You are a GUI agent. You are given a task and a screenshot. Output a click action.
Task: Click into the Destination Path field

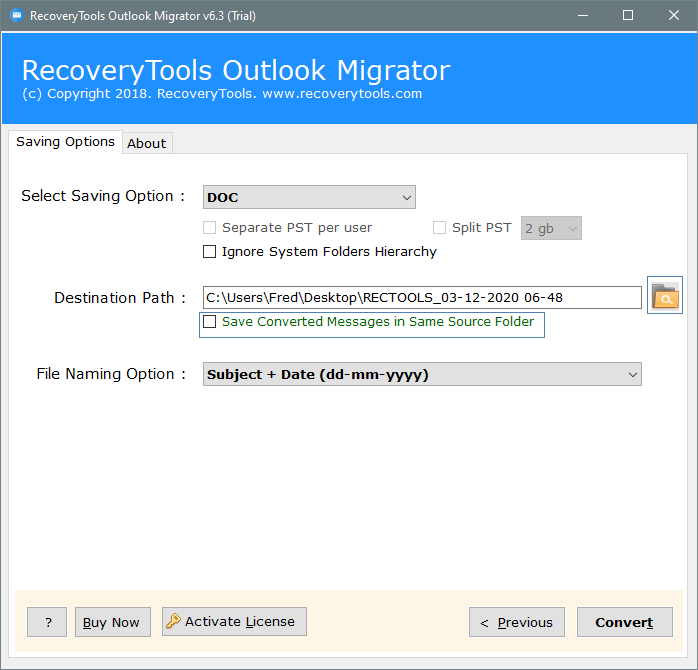[x=422, y=298]
